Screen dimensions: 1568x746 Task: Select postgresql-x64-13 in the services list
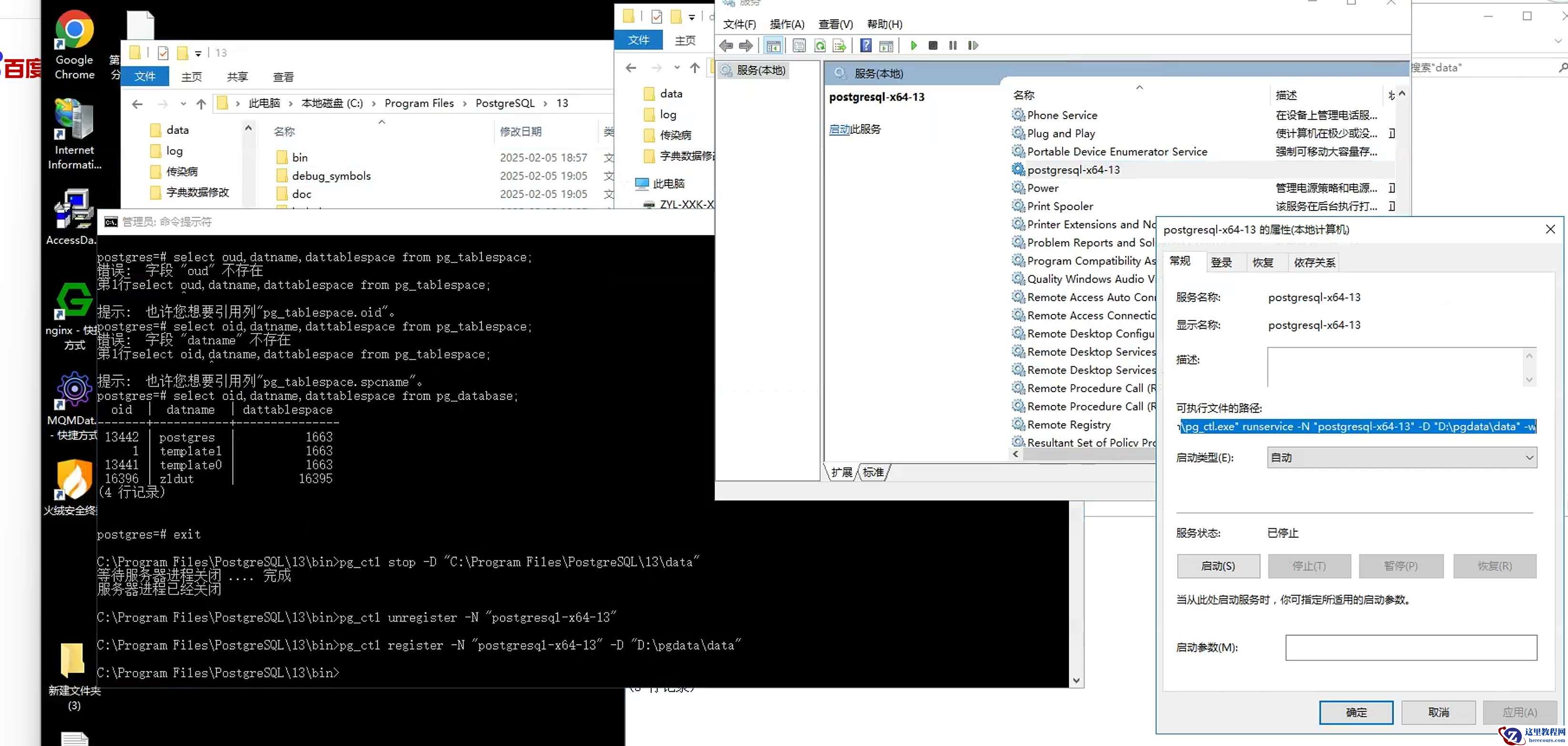click(x=1073, y=170)
